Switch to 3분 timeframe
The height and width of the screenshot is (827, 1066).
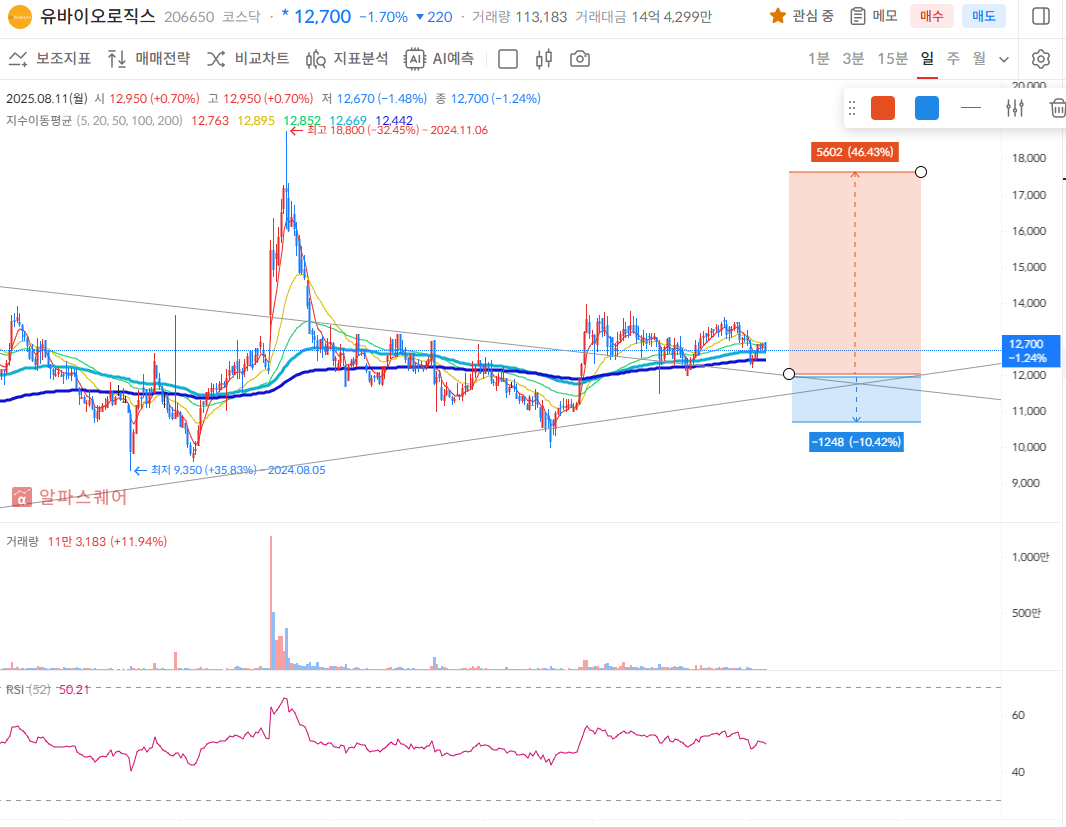point(853,59)
